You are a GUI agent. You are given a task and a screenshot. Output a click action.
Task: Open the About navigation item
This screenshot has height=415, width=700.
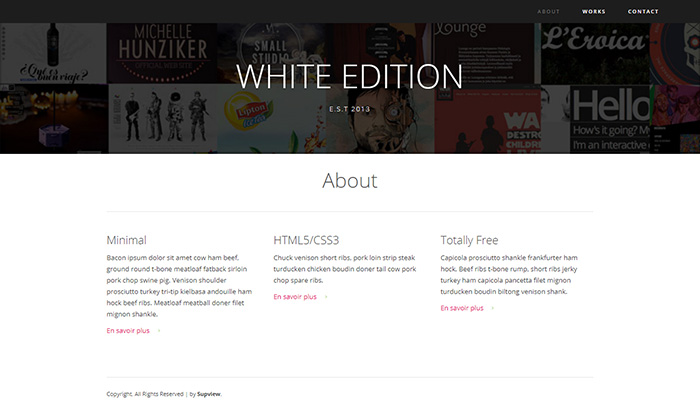coord(548,12)
